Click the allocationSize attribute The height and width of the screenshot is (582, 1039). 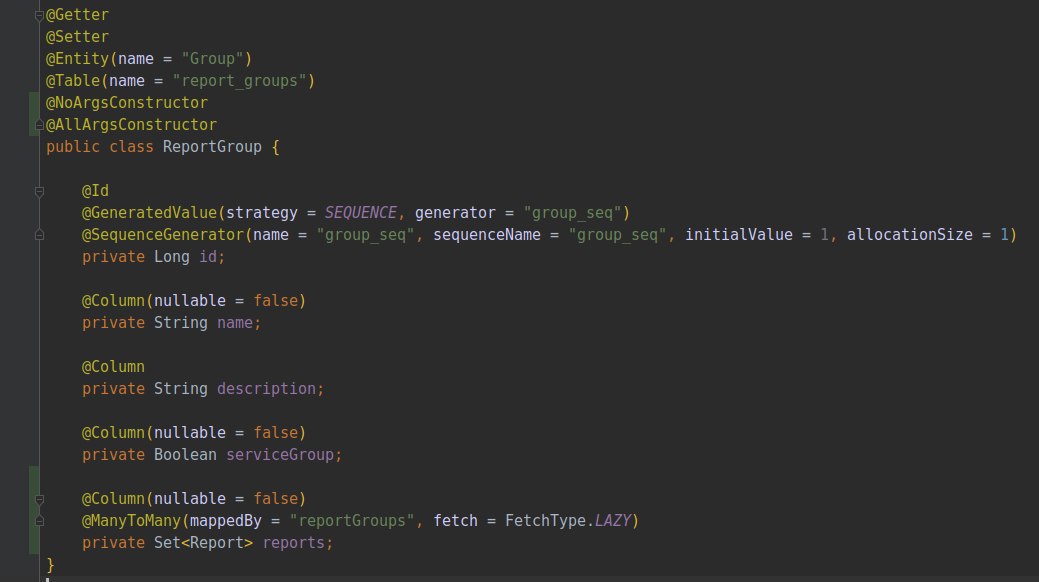910,235
